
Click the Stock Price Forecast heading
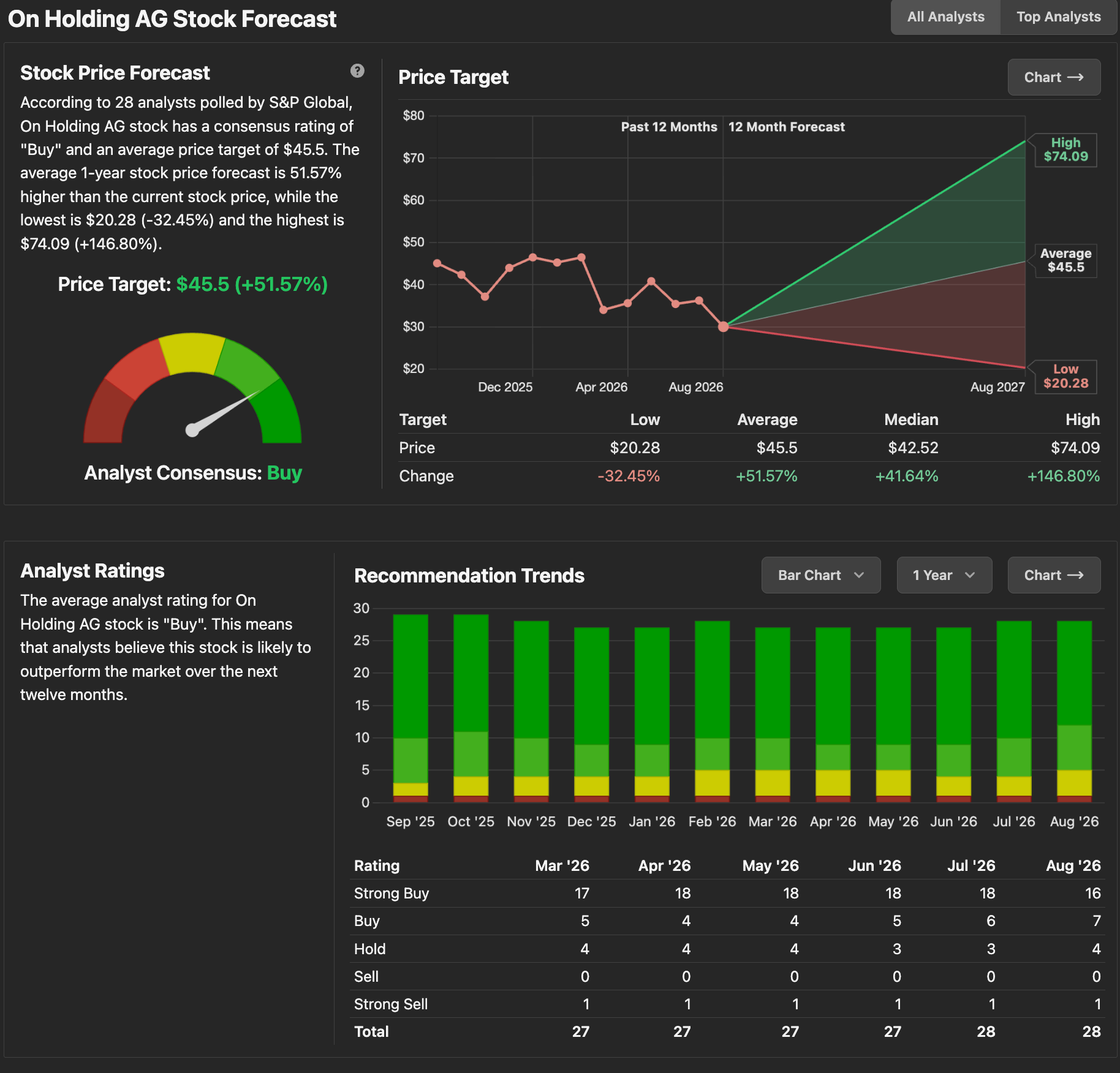[115, 73]
